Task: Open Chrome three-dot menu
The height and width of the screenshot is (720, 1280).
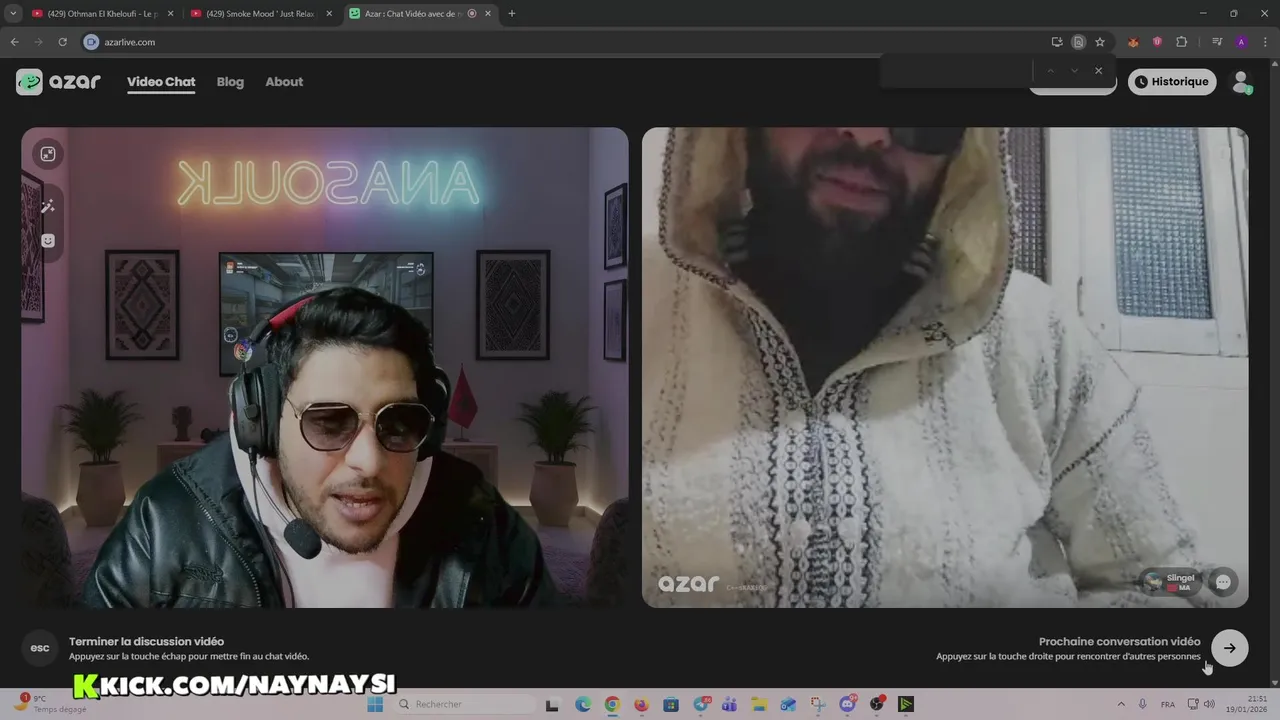Action: (1264, 42)
